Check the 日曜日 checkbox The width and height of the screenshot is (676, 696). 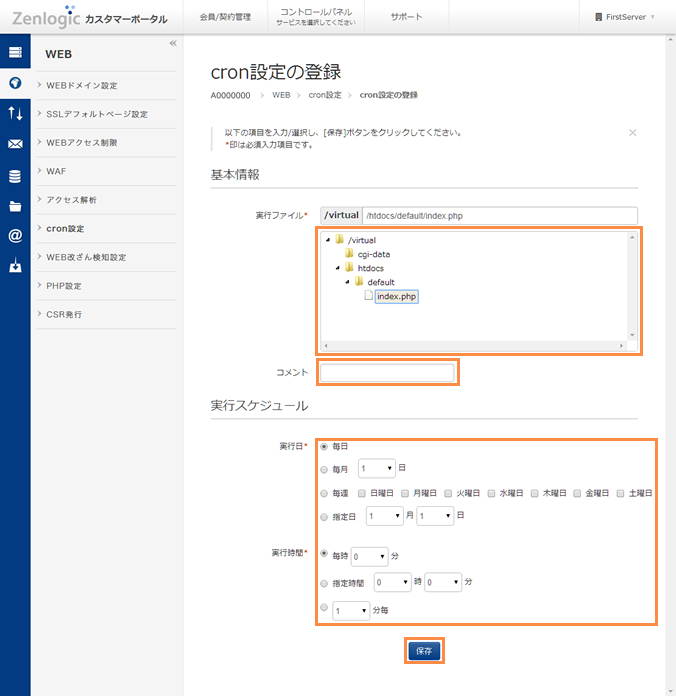[362, 494]
